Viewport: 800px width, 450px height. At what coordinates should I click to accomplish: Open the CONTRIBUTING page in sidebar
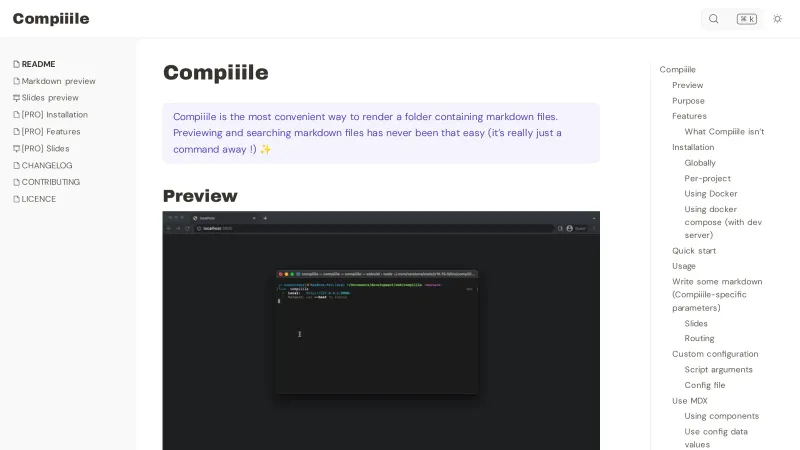point(50,182)
